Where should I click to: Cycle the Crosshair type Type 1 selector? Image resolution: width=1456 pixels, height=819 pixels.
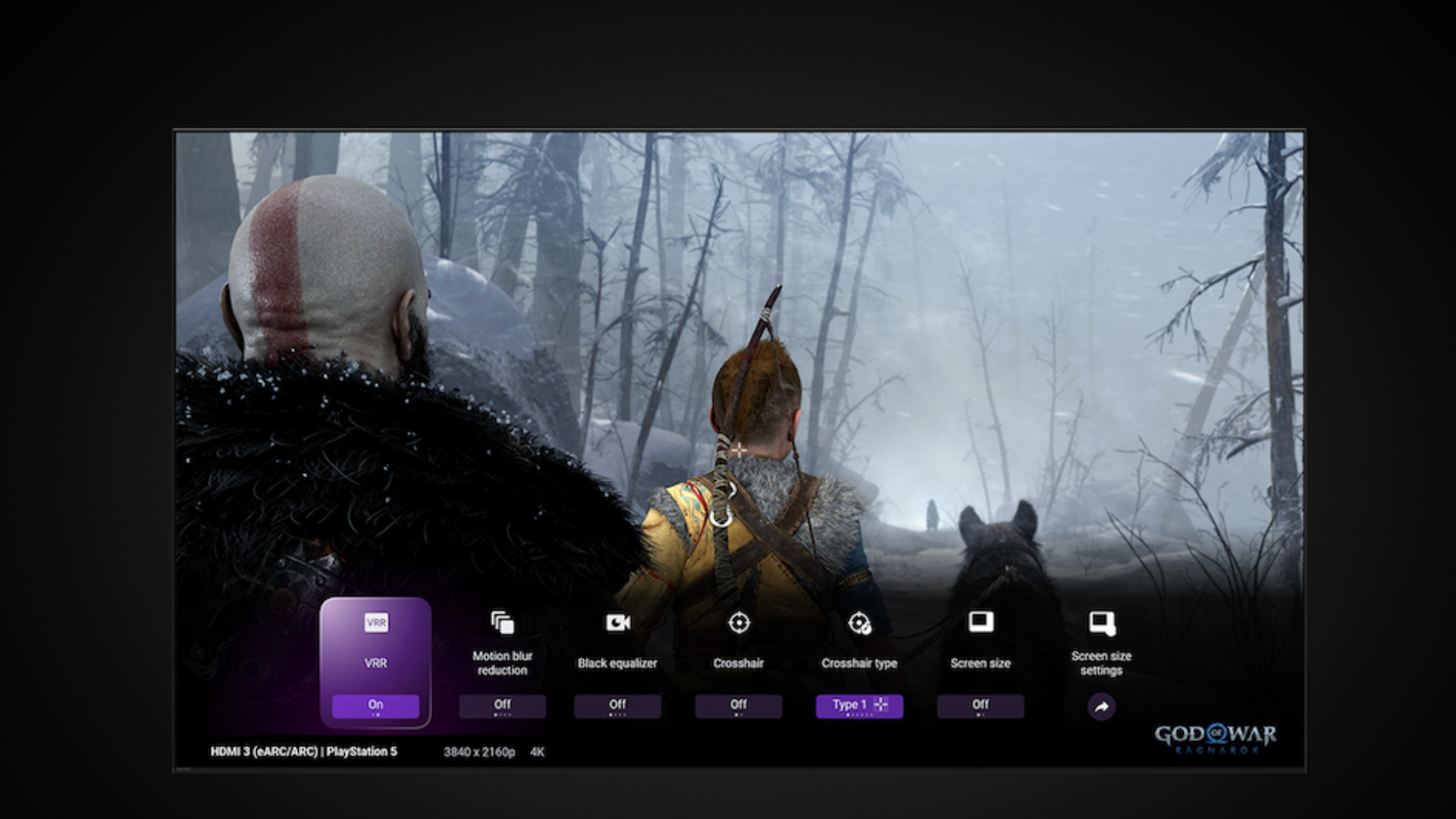coord(859,704)
